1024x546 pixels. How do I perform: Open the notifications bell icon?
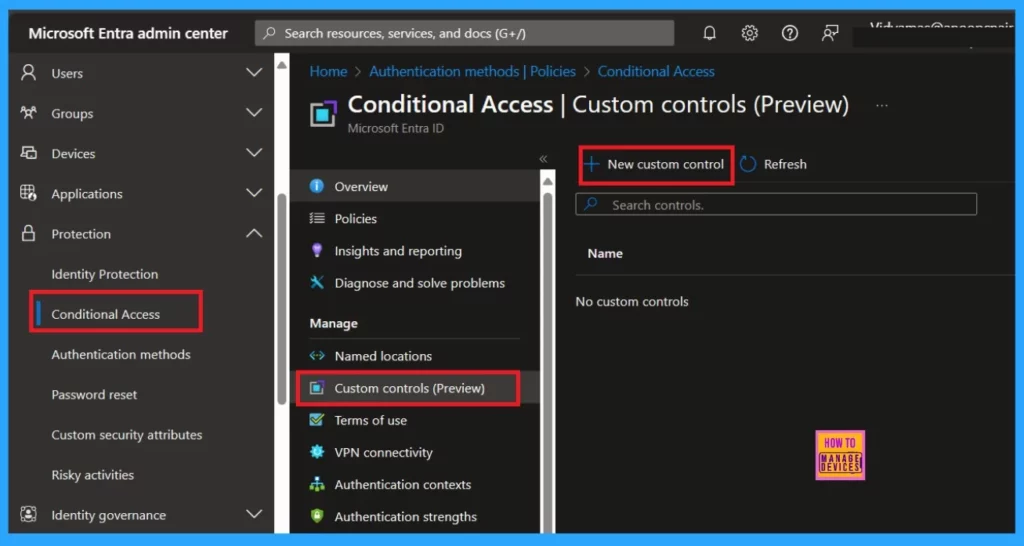[709, 33]
